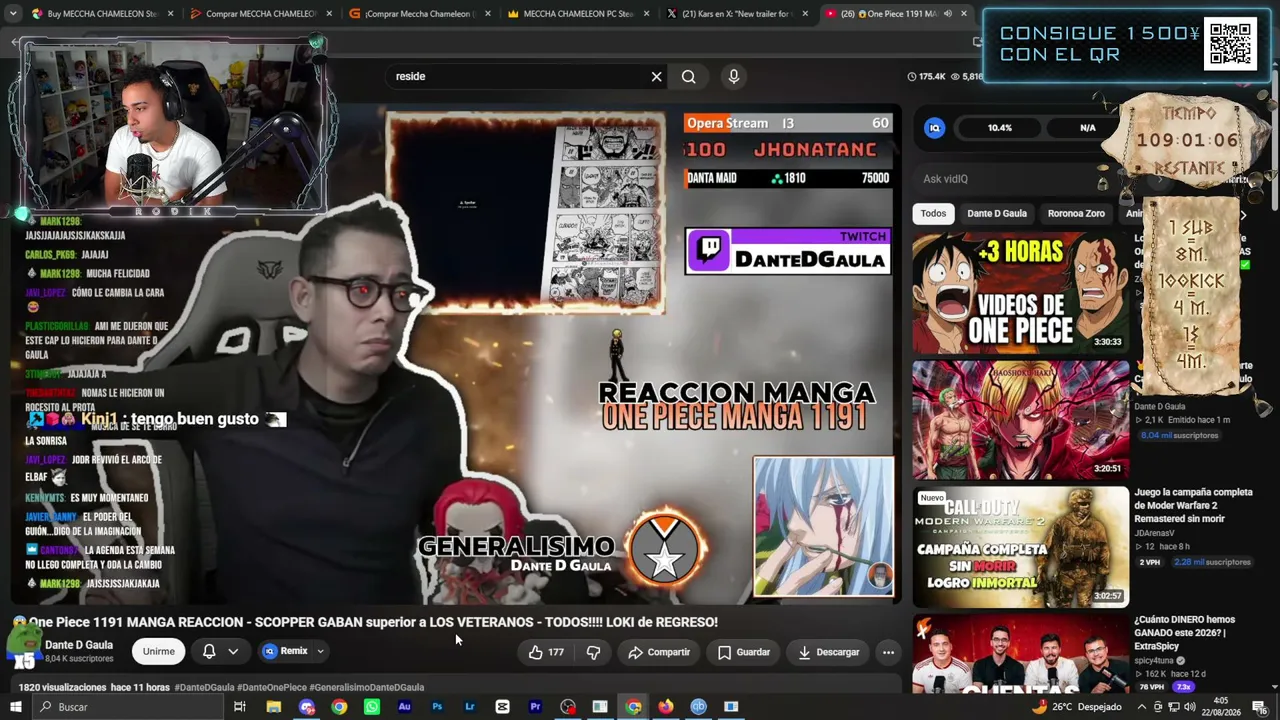Expand the notification options chevron
Viewport: 1280px width, 720px height.
(233, 651)
